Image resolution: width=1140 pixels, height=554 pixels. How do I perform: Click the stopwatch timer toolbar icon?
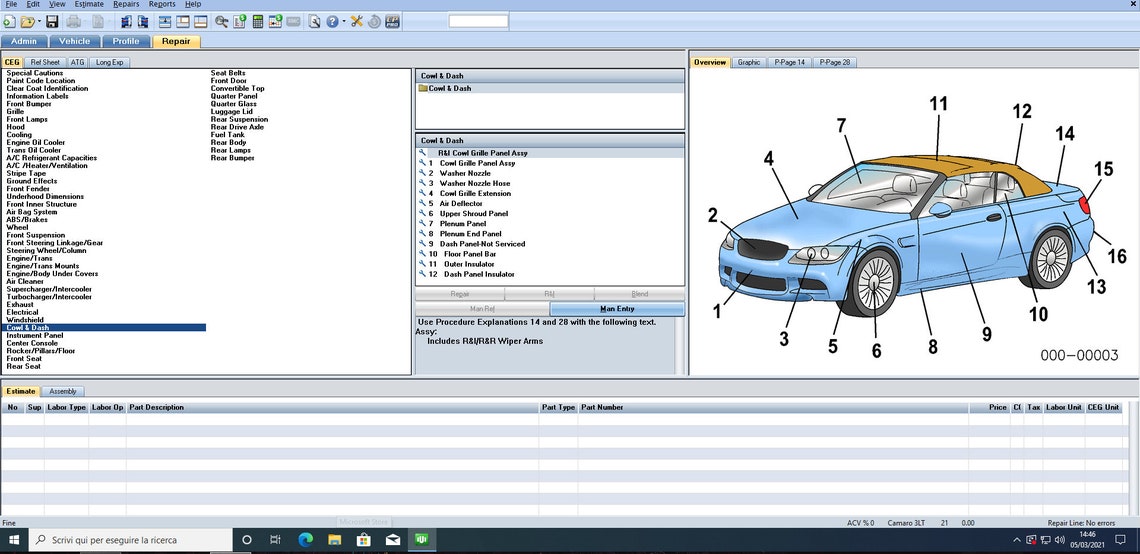click(x=374, y=22)
